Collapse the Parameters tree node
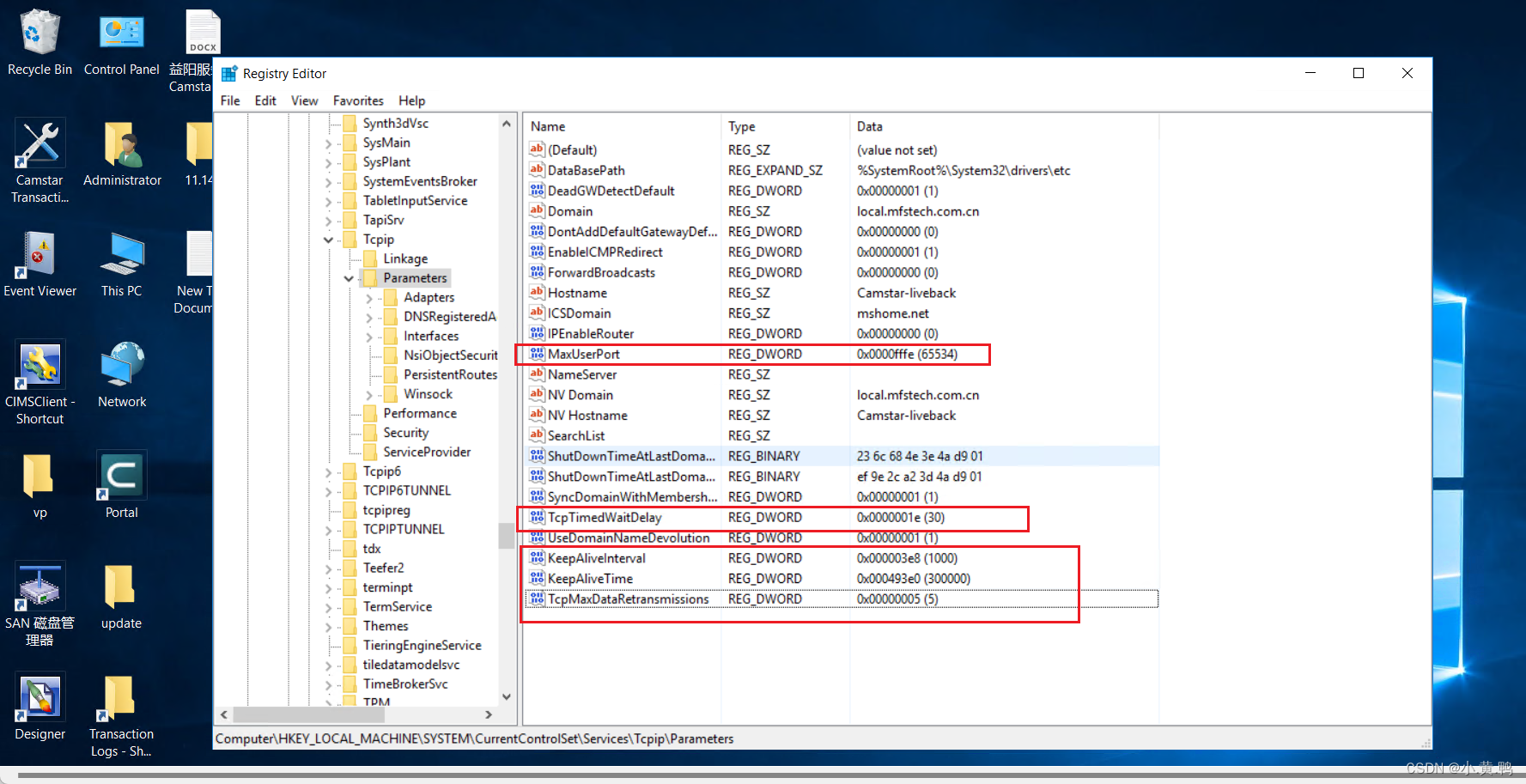 pos(349,278)
